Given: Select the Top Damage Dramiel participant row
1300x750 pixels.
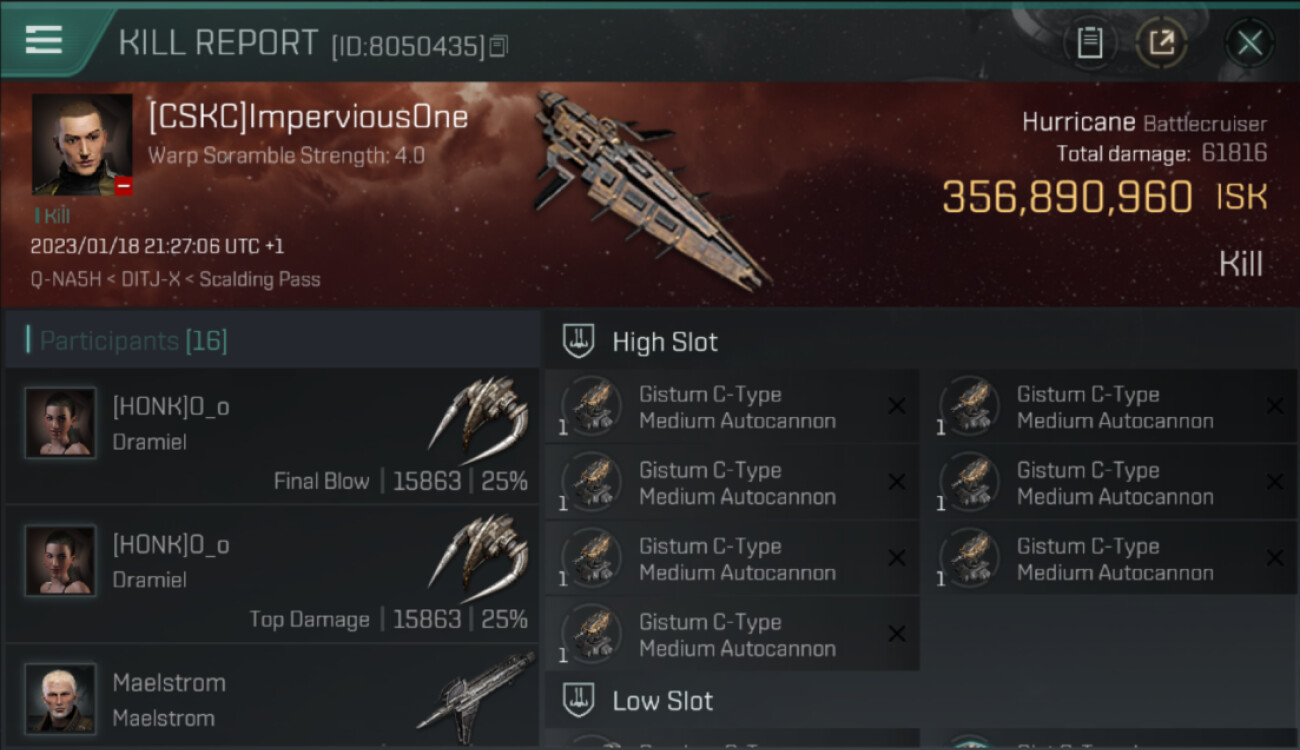Looking at the screenshot, I should [x=272, y=574].
